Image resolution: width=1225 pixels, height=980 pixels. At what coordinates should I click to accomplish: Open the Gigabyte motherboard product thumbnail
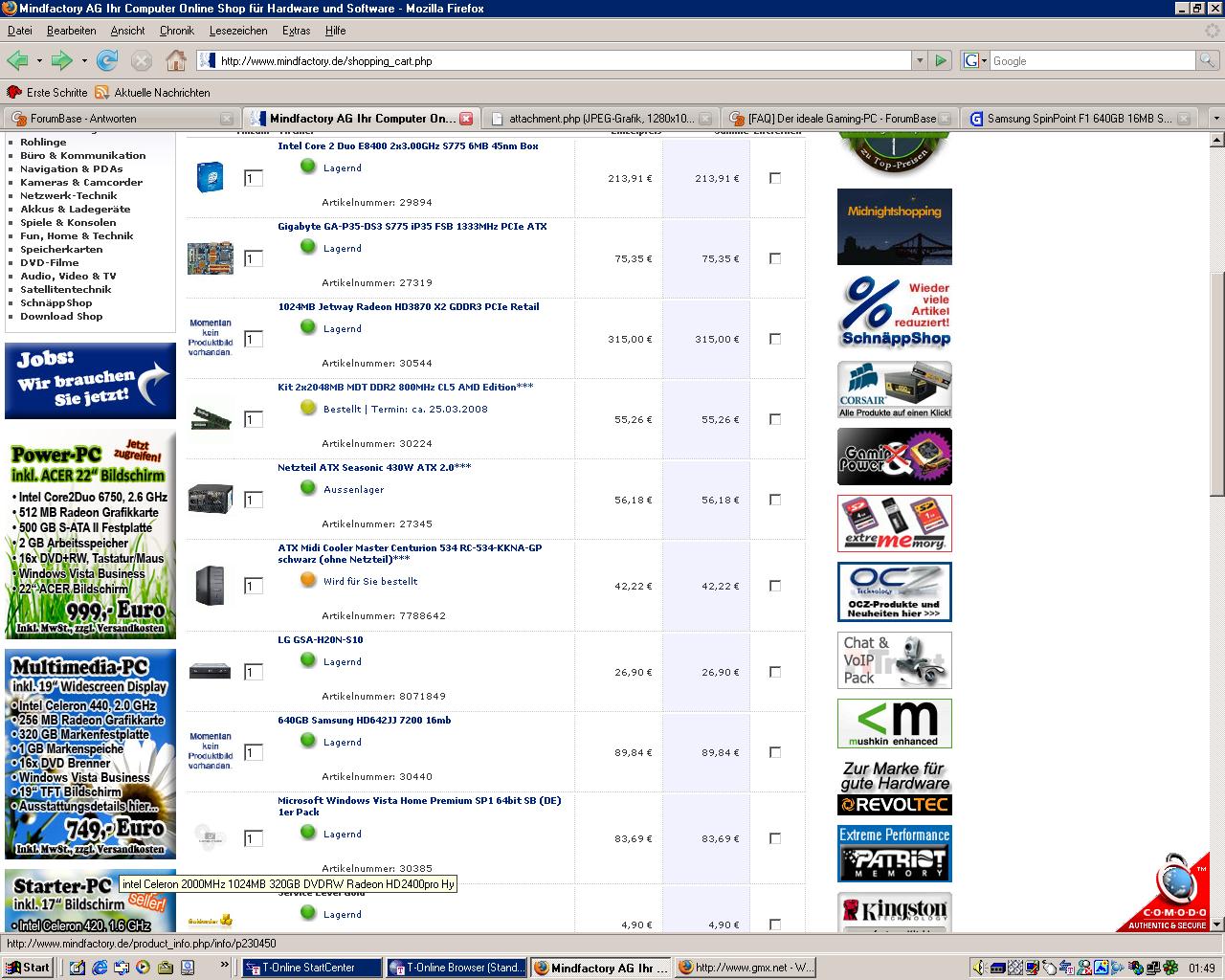pyautogui.click(x=210, y=258)
